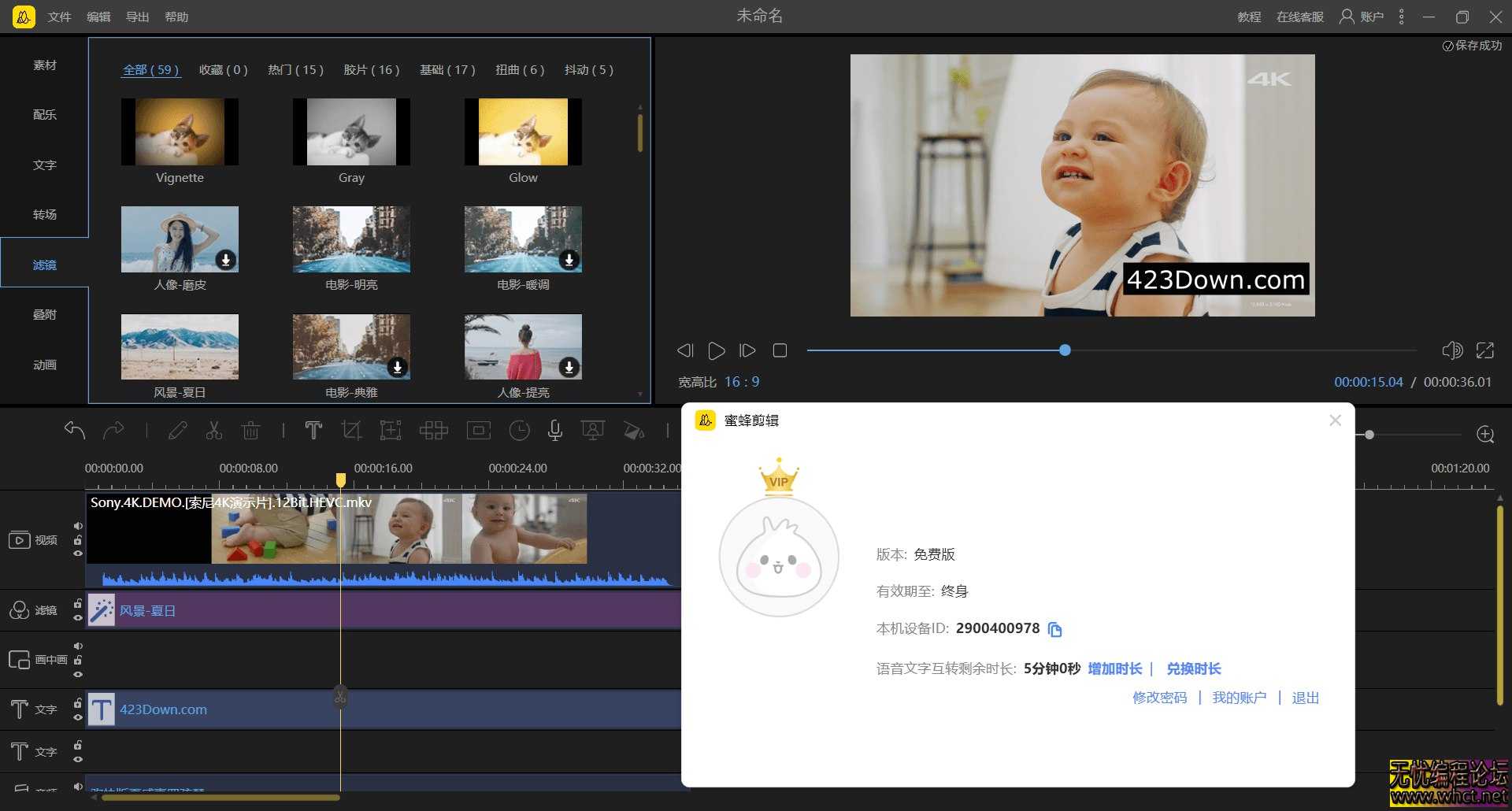Viewport: 1512px width, 811px height.
Task: Open the 文件 menu
Action: point(58,16)
